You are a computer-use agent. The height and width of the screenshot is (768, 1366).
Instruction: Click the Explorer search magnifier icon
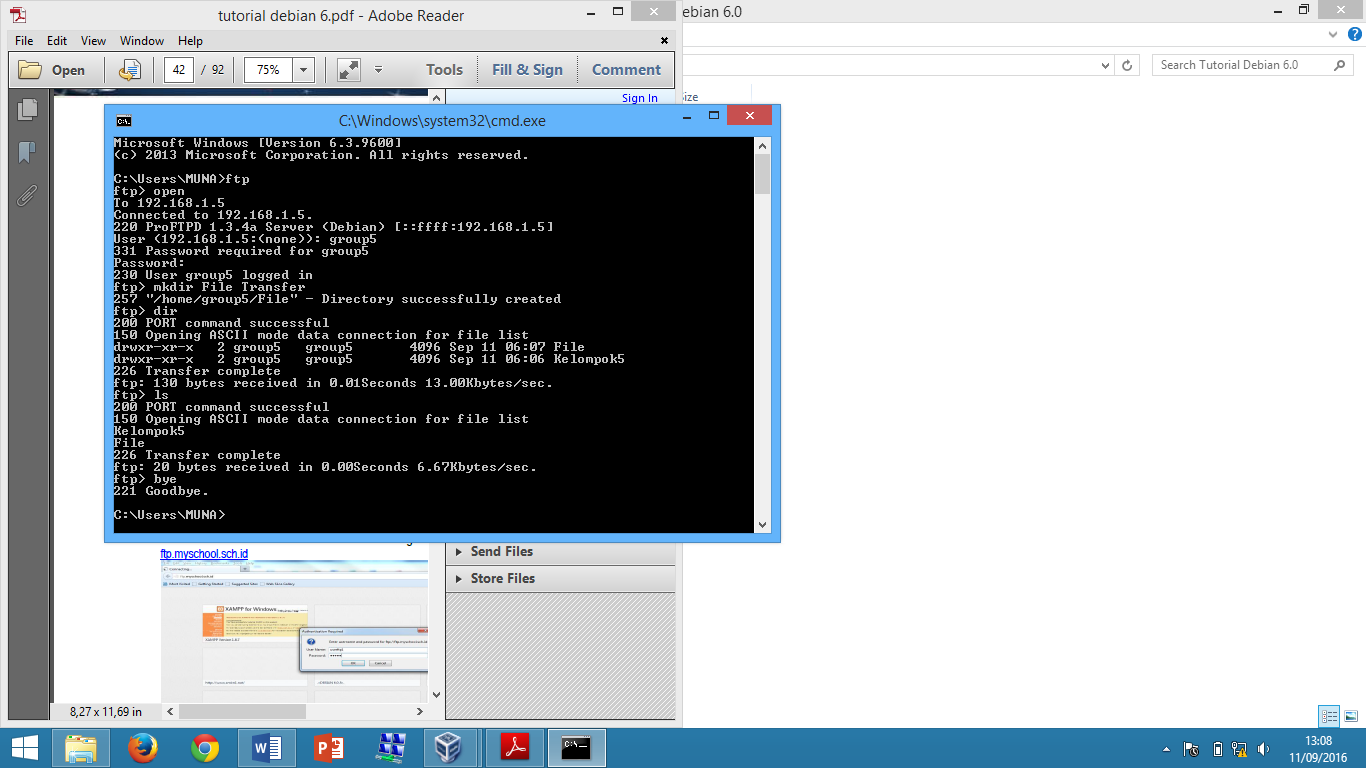pyautogui.click(x=1341, y=65)
